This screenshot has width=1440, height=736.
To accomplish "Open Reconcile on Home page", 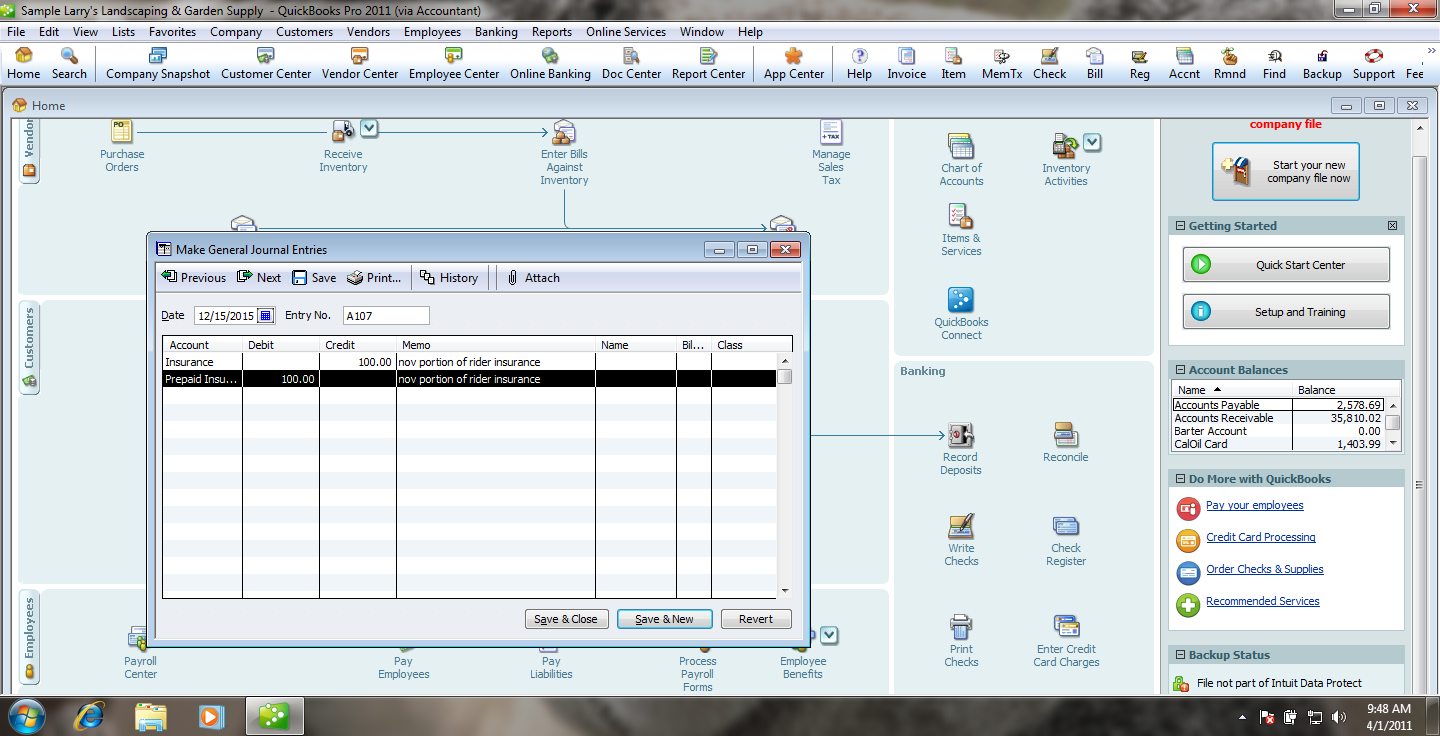I will (1066, 443).
